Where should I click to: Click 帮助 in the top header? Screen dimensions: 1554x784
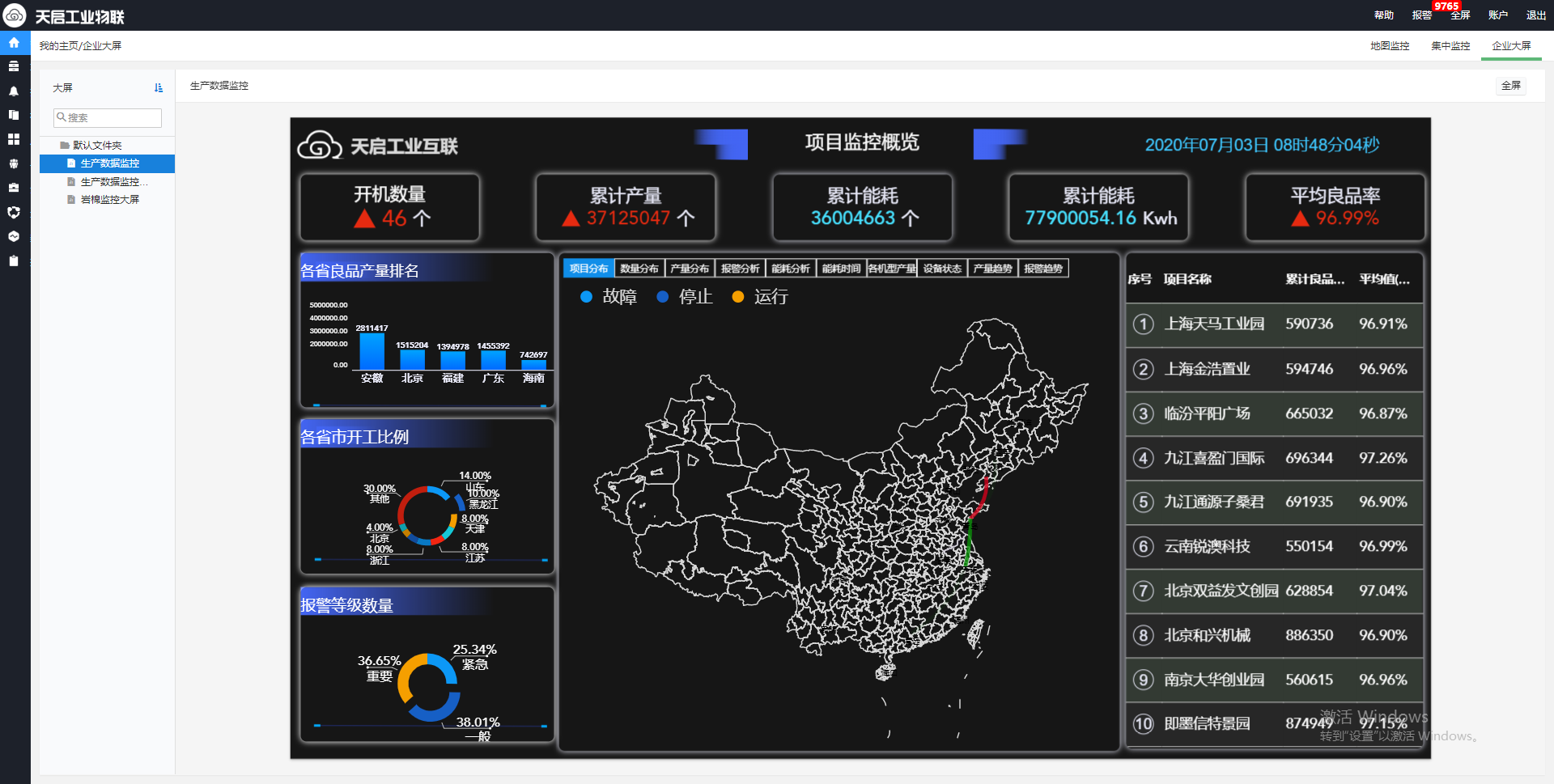[x=1383, y=15]
